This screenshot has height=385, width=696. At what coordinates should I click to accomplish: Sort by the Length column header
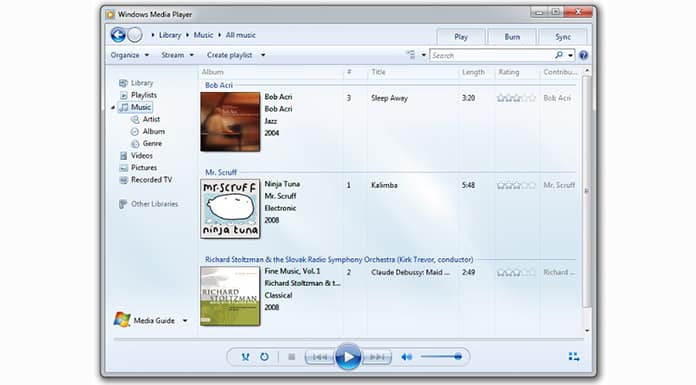pos(473,72)
